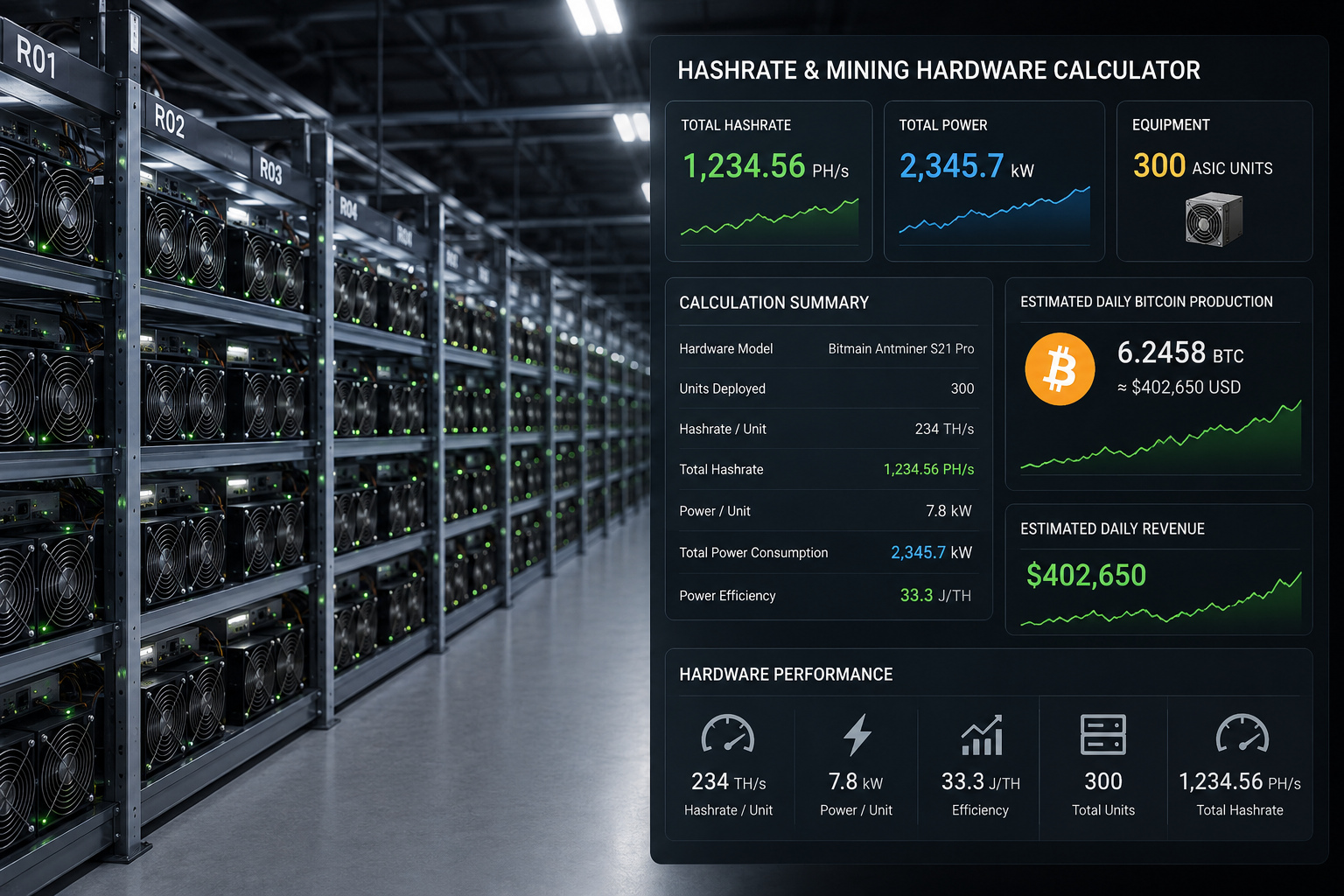1344x896 pixels.
Task: Click the Hardware Performance heading
Action: click(x=786, y=675)
